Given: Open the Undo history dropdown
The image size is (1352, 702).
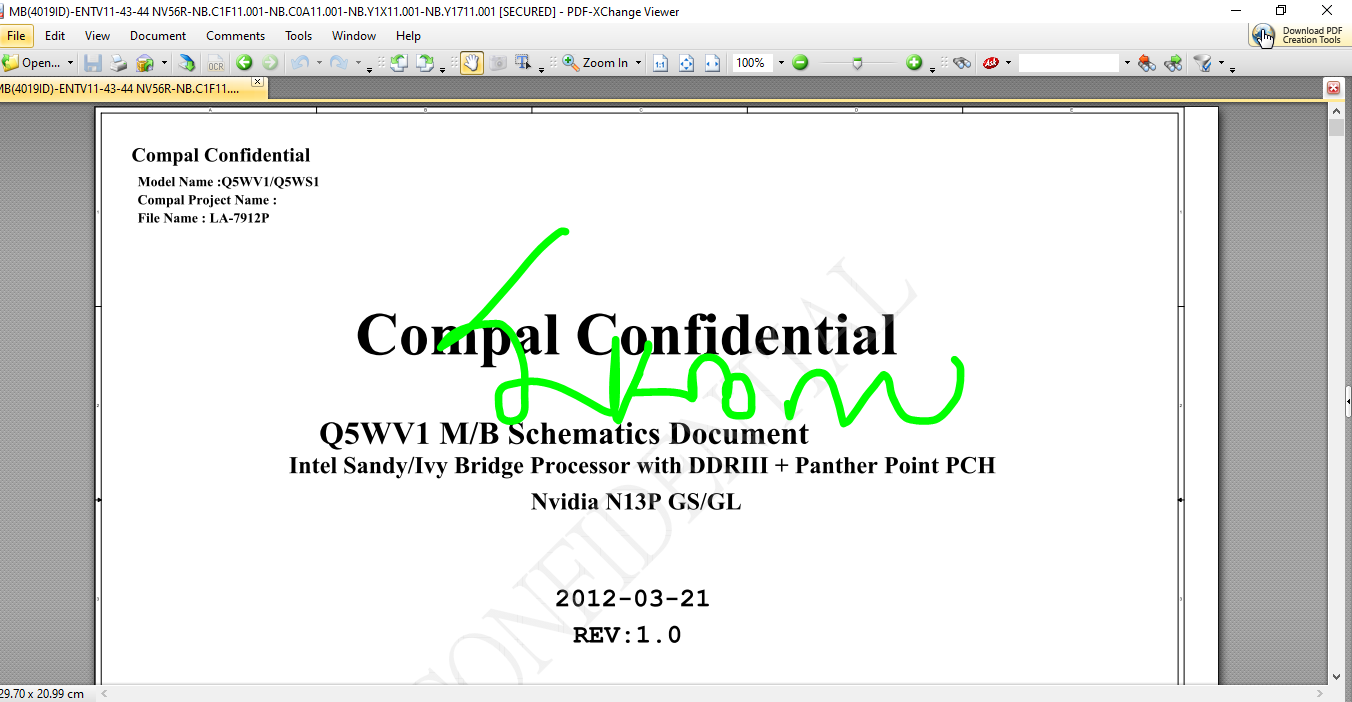Looking at the screenshot, I should [318, 63].
